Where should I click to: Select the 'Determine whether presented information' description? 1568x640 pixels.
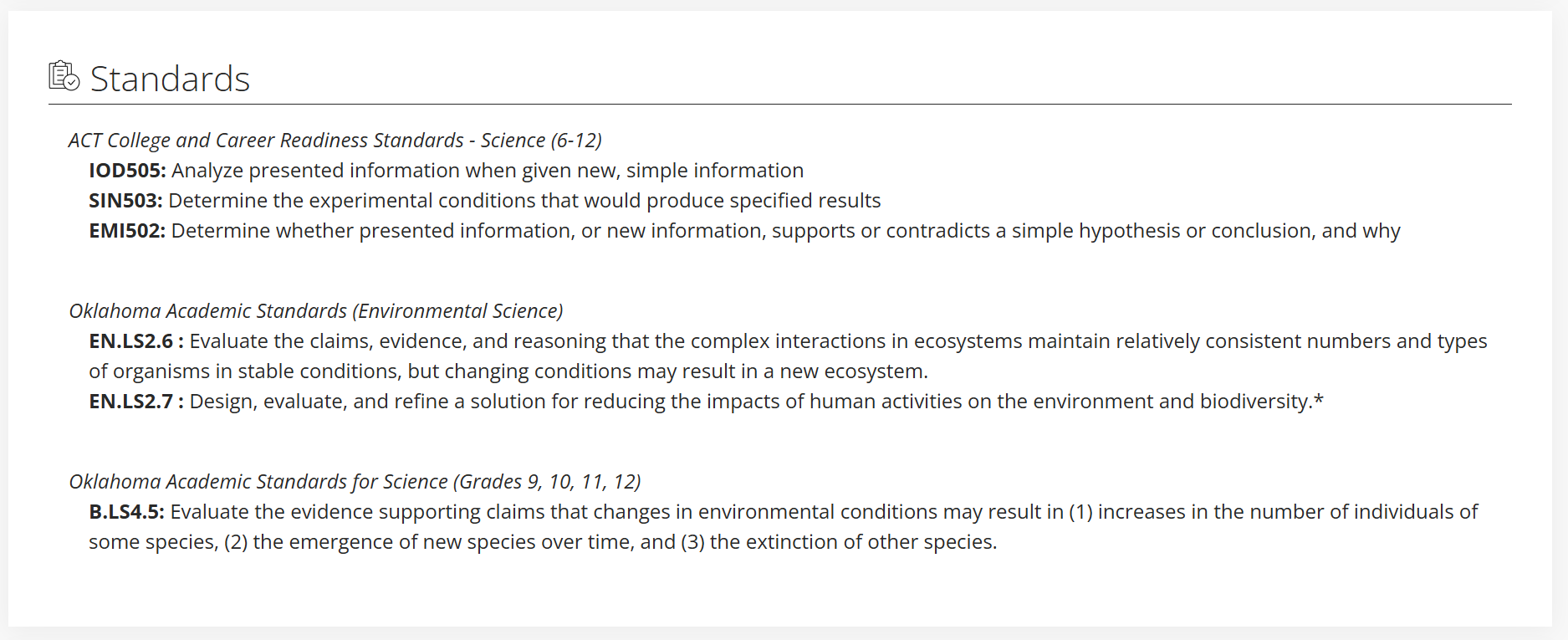785,231
